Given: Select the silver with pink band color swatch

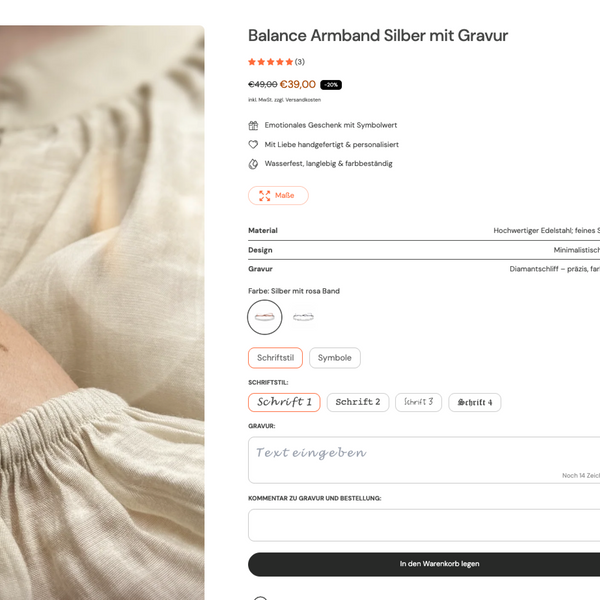Looking at the screenshot, I should [265, 318].
